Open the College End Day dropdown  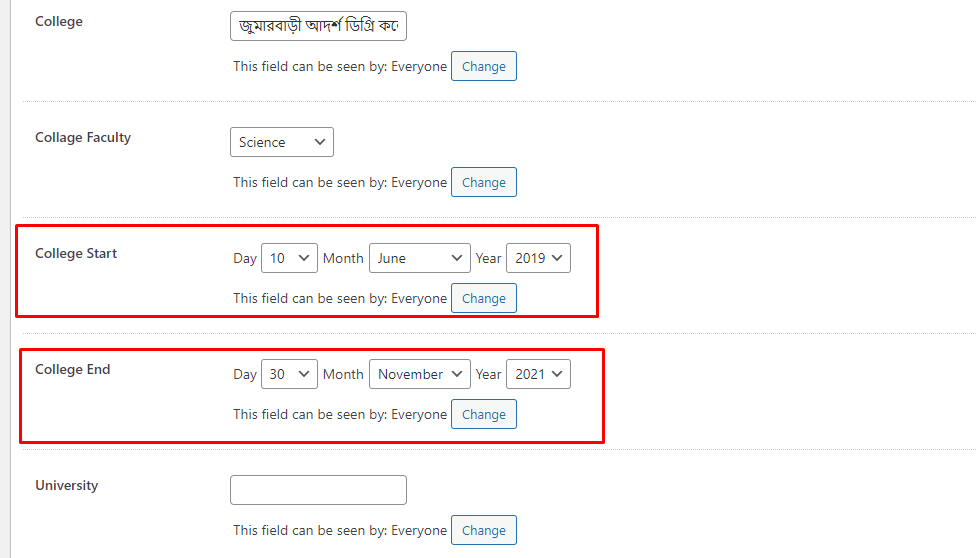coord(289,374)
